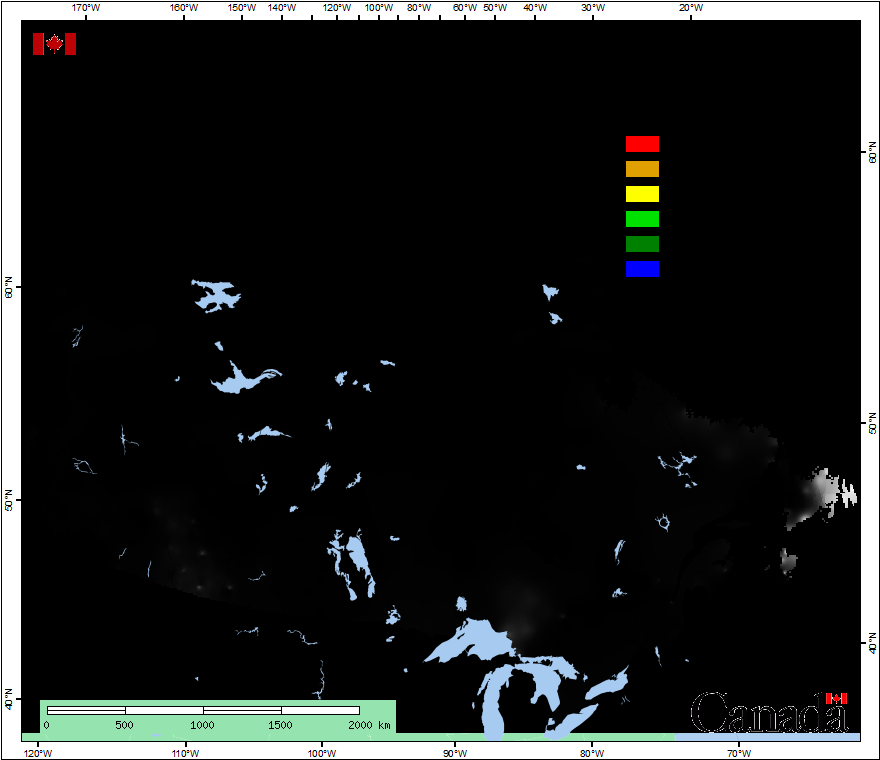Screen dimensions: 880x760
Task: Click Great Slave Lake on the map
Action: coord(240,380)
